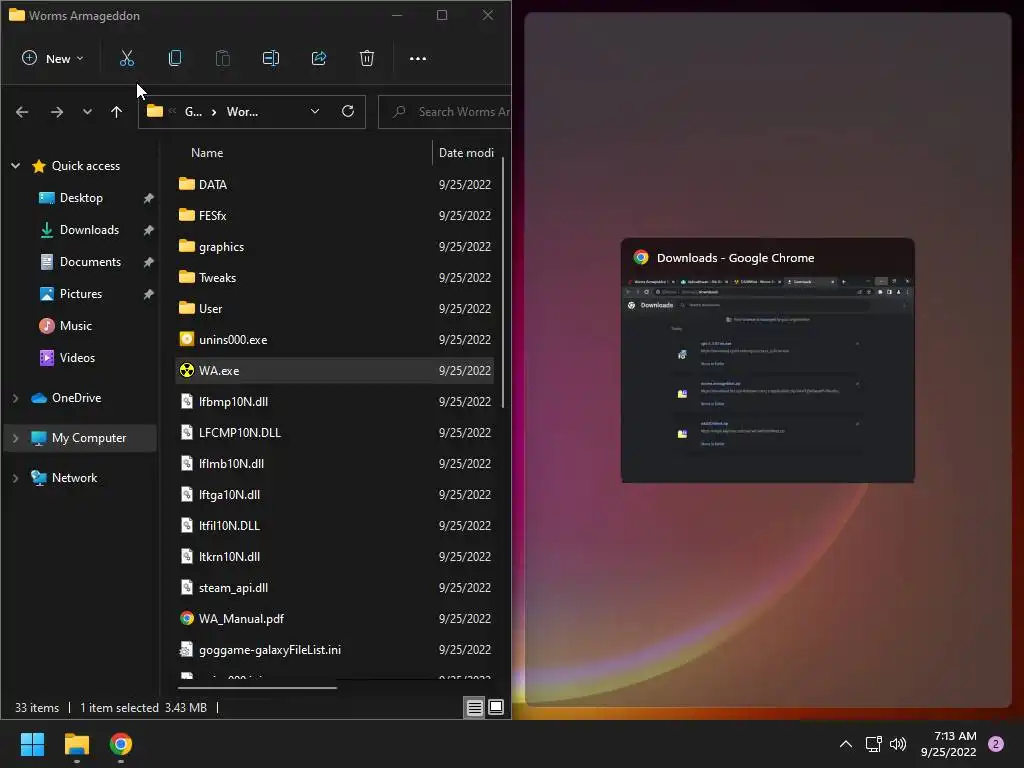This screenshot has width=1024, height=768.
Task: Switch to Large icons view layout
Action: [x=496, y=707]
